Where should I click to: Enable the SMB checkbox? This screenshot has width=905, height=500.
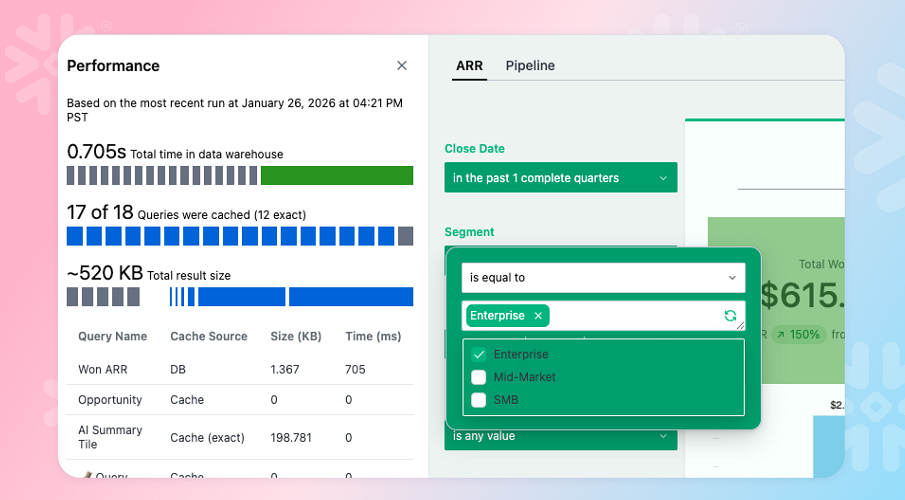pyautogui.click(x=479, y=400)
